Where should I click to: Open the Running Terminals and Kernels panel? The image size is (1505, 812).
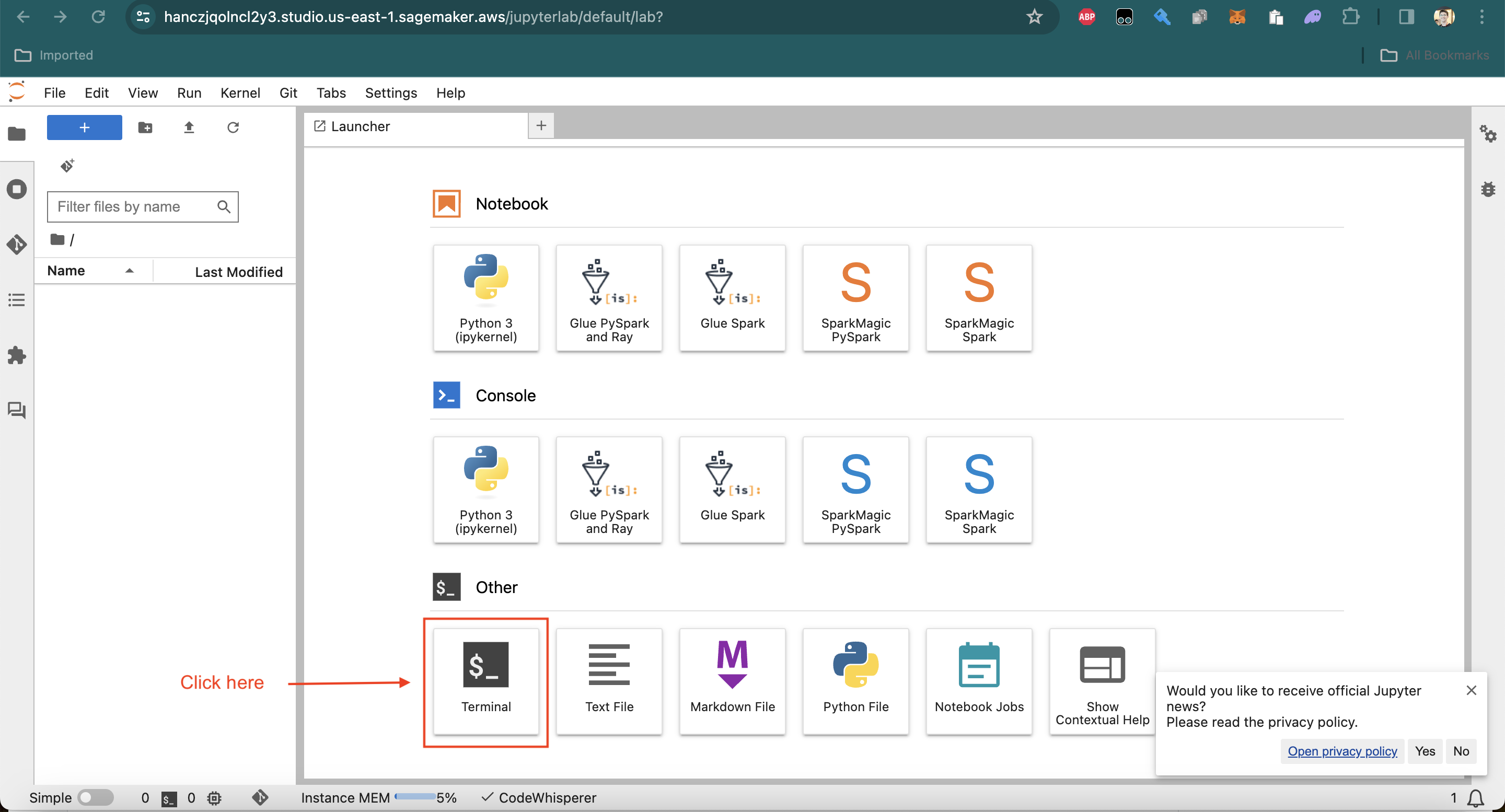(16, 189)
